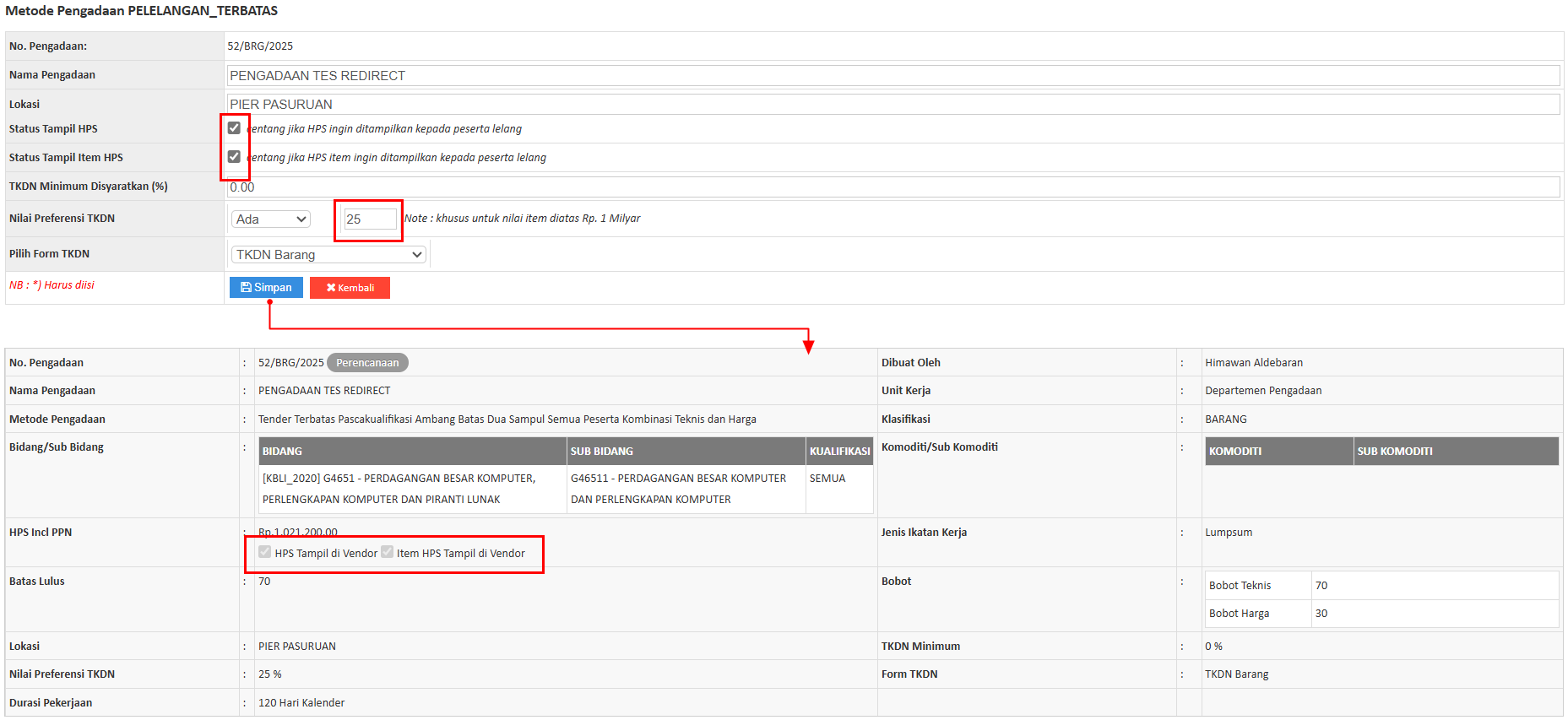The image size is (1568, 720).
Task: Select the SUB BIDANG column header
Action: (601, 452)
